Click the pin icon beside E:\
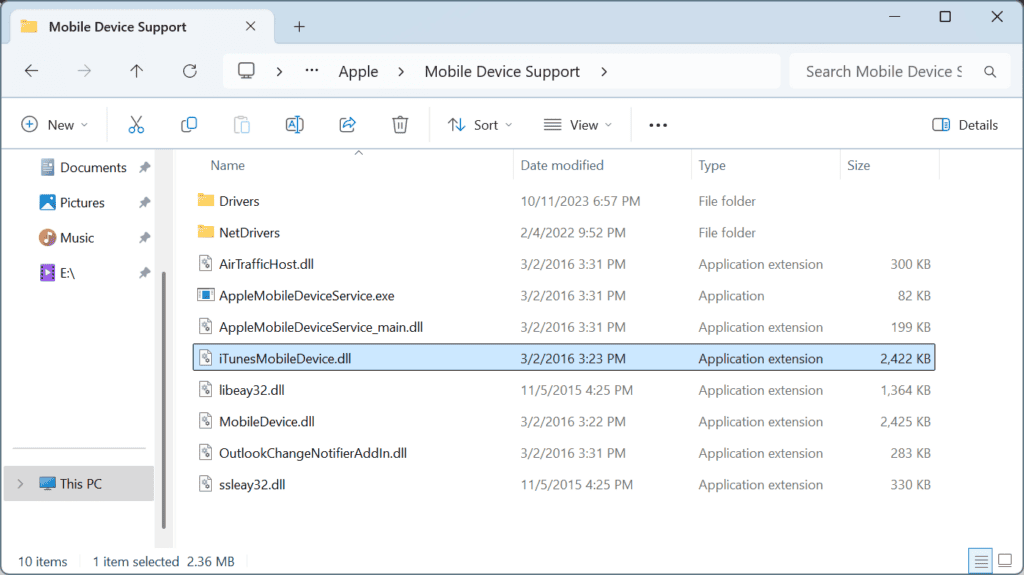The height and width of the screenshot is (575, 1024). click(x=144, y=273)
